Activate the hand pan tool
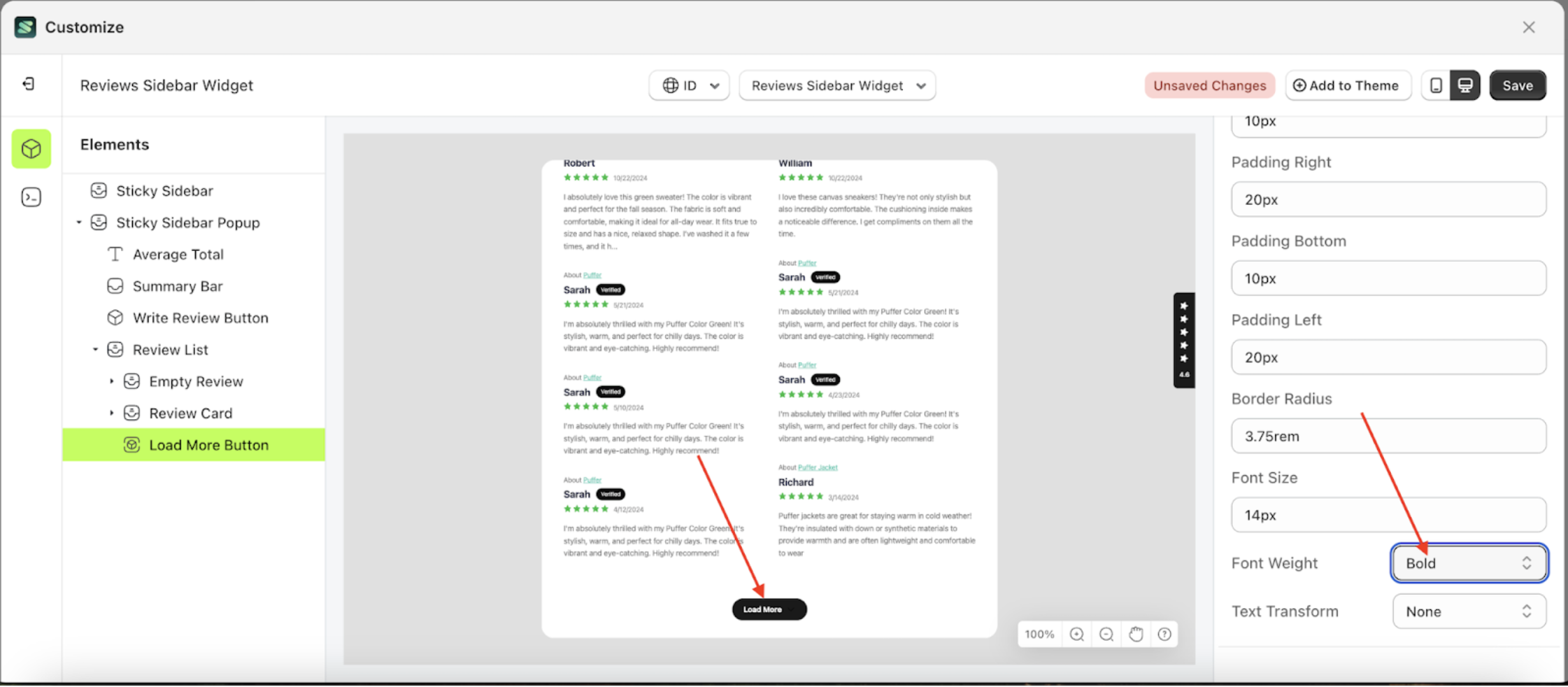The width and height of the screenshot is (1568, 687). (1135, 634)
